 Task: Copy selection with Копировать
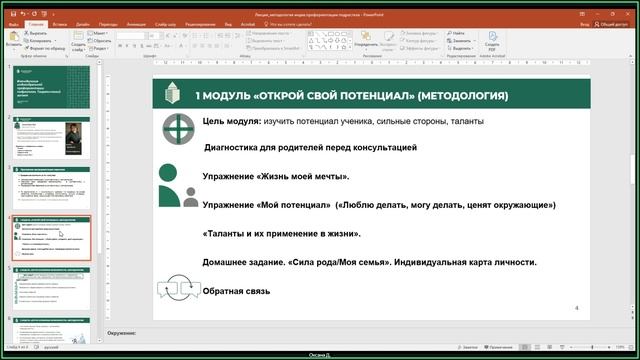39,40
